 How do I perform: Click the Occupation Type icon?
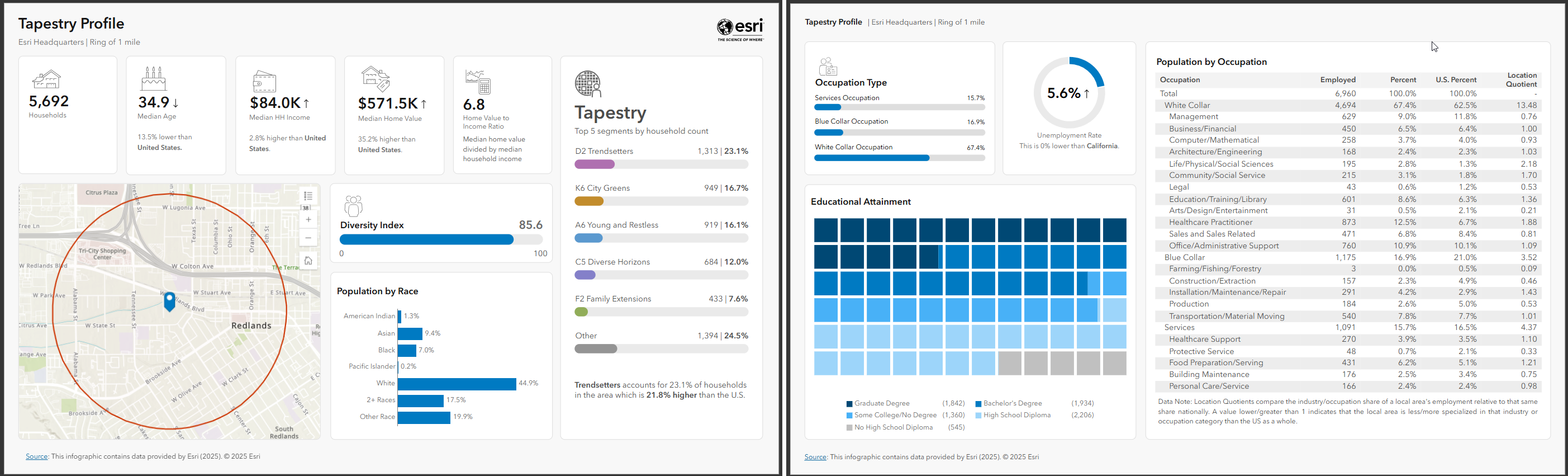(829, 67)
